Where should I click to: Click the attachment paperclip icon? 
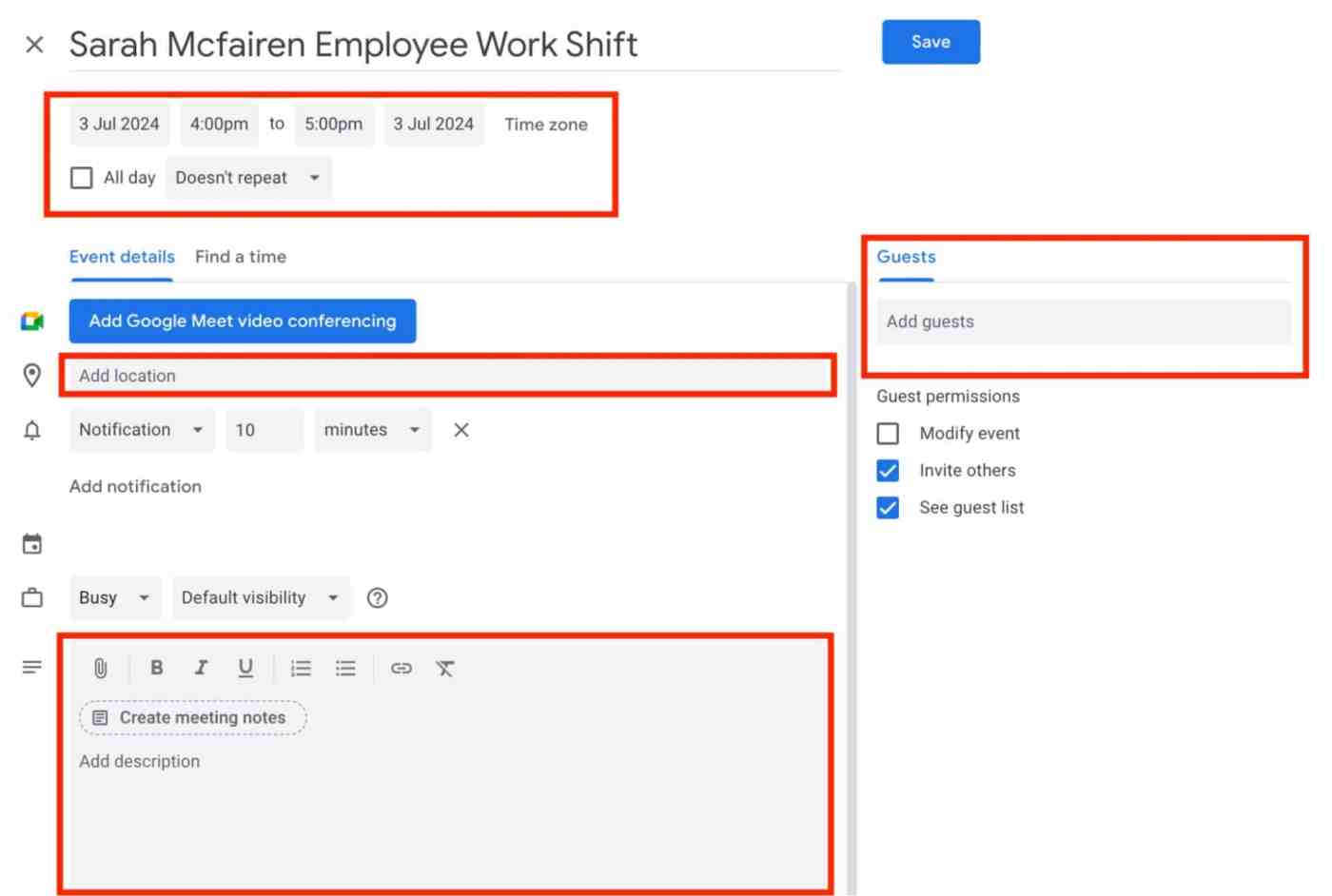coord(100,668)
